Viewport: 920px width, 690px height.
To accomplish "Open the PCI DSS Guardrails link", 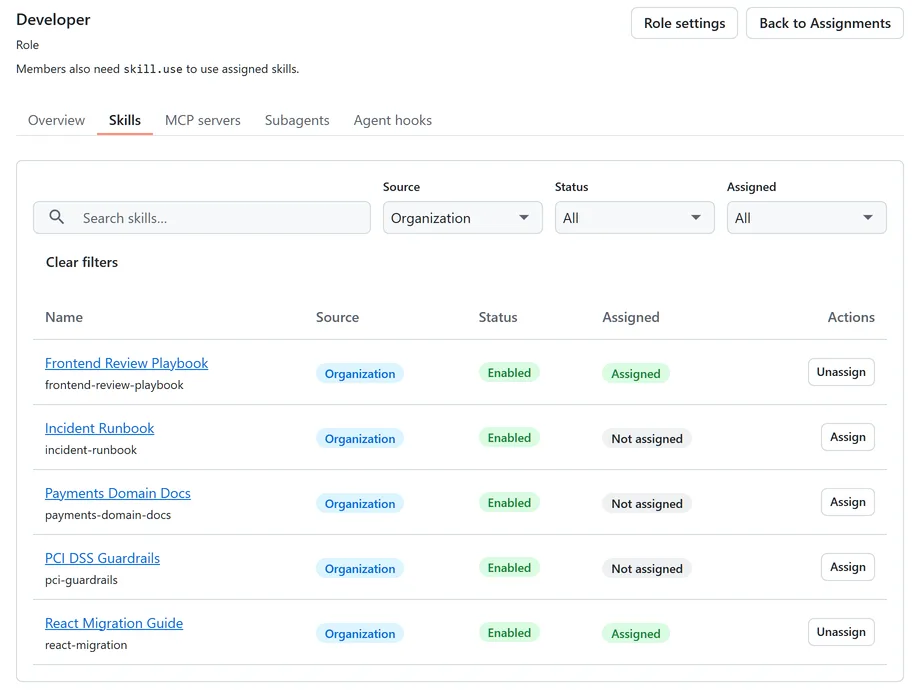I will tap(102, 559).
